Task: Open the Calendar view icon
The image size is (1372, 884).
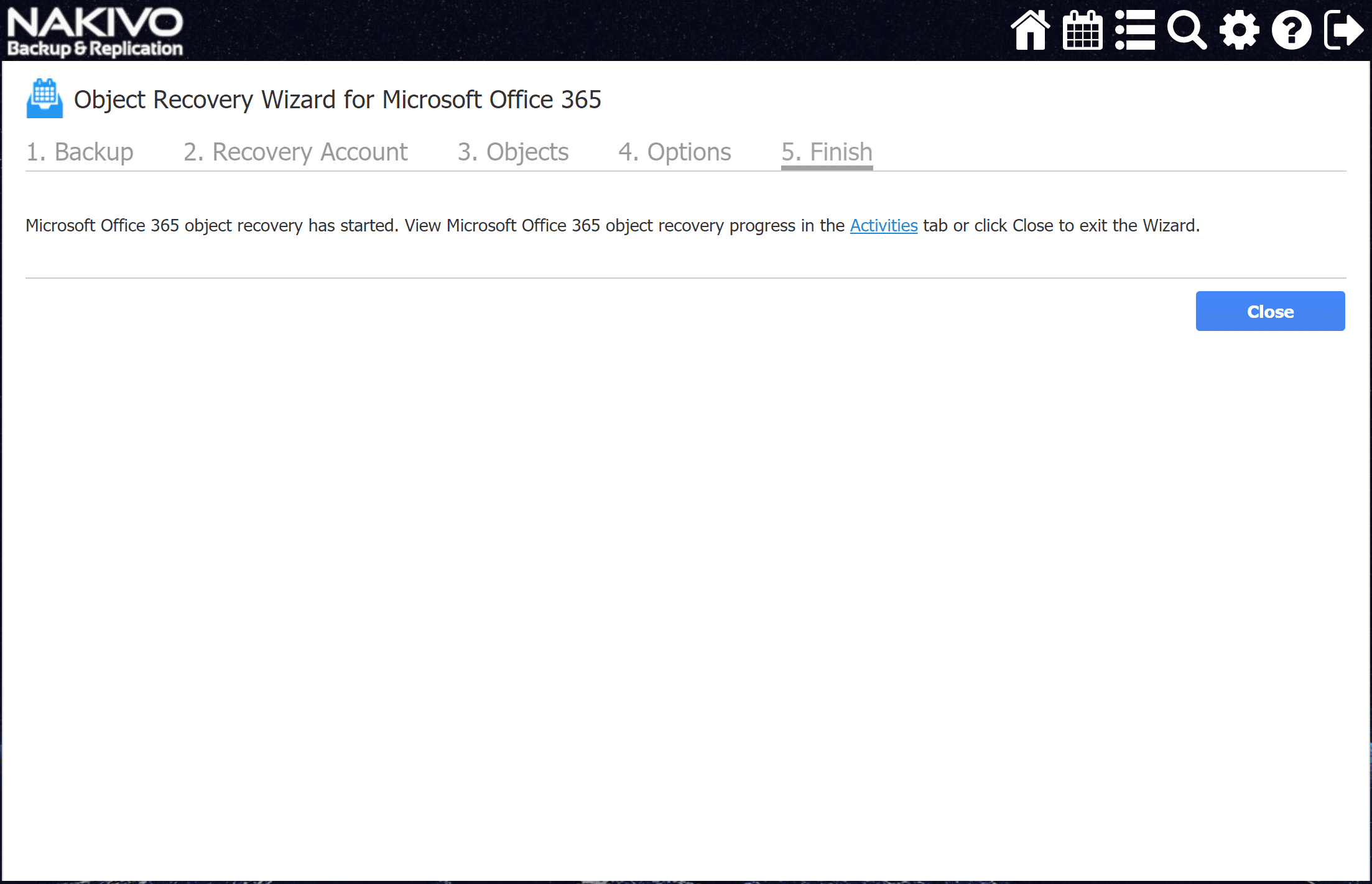Action: pyautogui.click(x=1082, y=30)
